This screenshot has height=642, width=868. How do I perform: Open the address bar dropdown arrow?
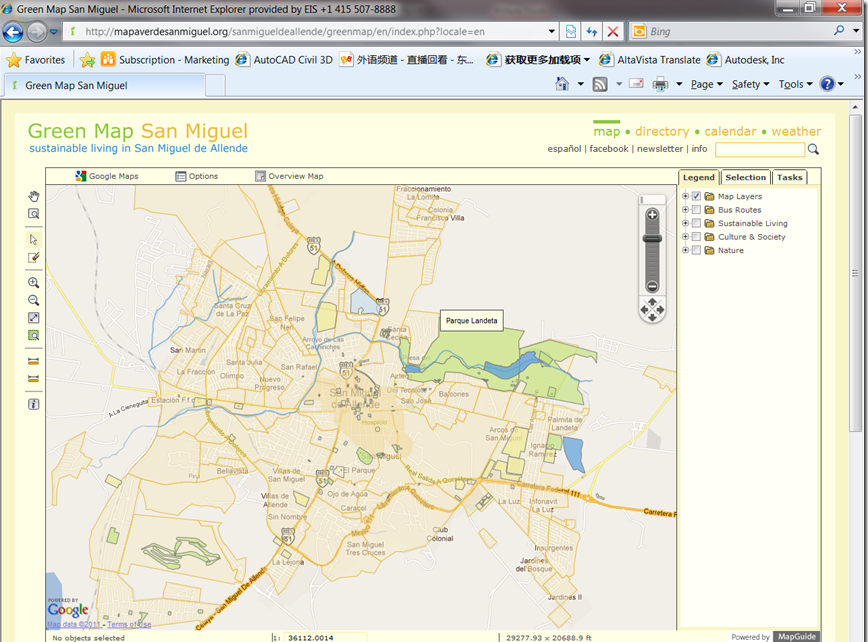[551, 32]
